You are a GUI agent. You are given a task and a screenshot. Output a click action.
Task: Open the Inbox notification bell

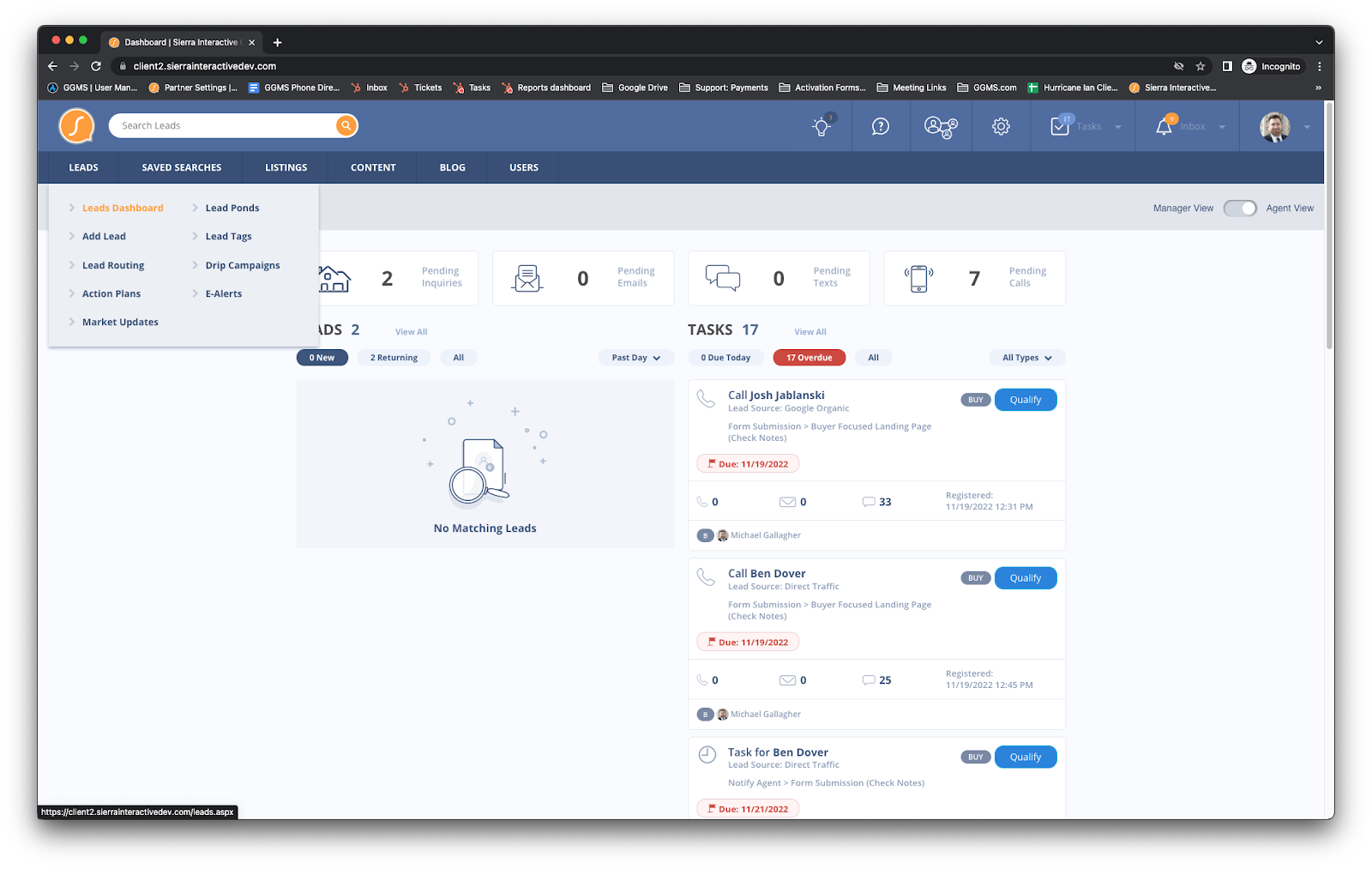point(1164,127)
